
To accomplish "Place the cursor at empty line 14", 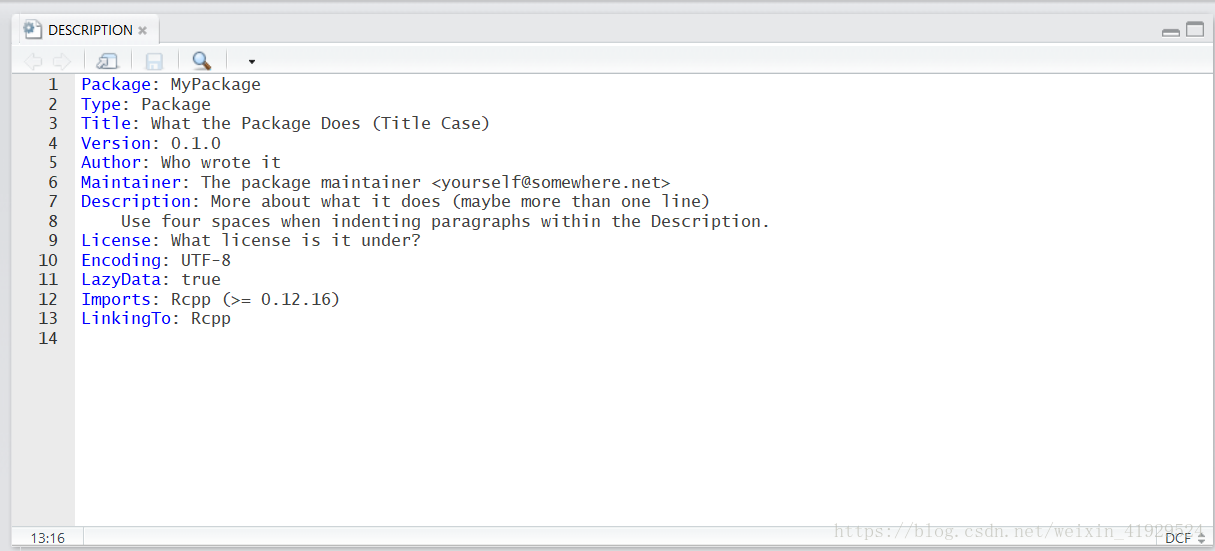I will click(x=640, y=338).
